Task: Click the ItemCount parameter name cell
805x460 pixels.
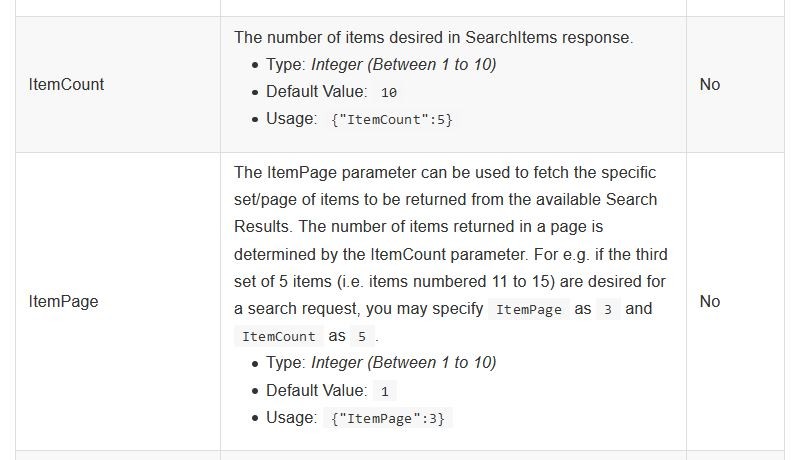Action: [x=118, y=84]
